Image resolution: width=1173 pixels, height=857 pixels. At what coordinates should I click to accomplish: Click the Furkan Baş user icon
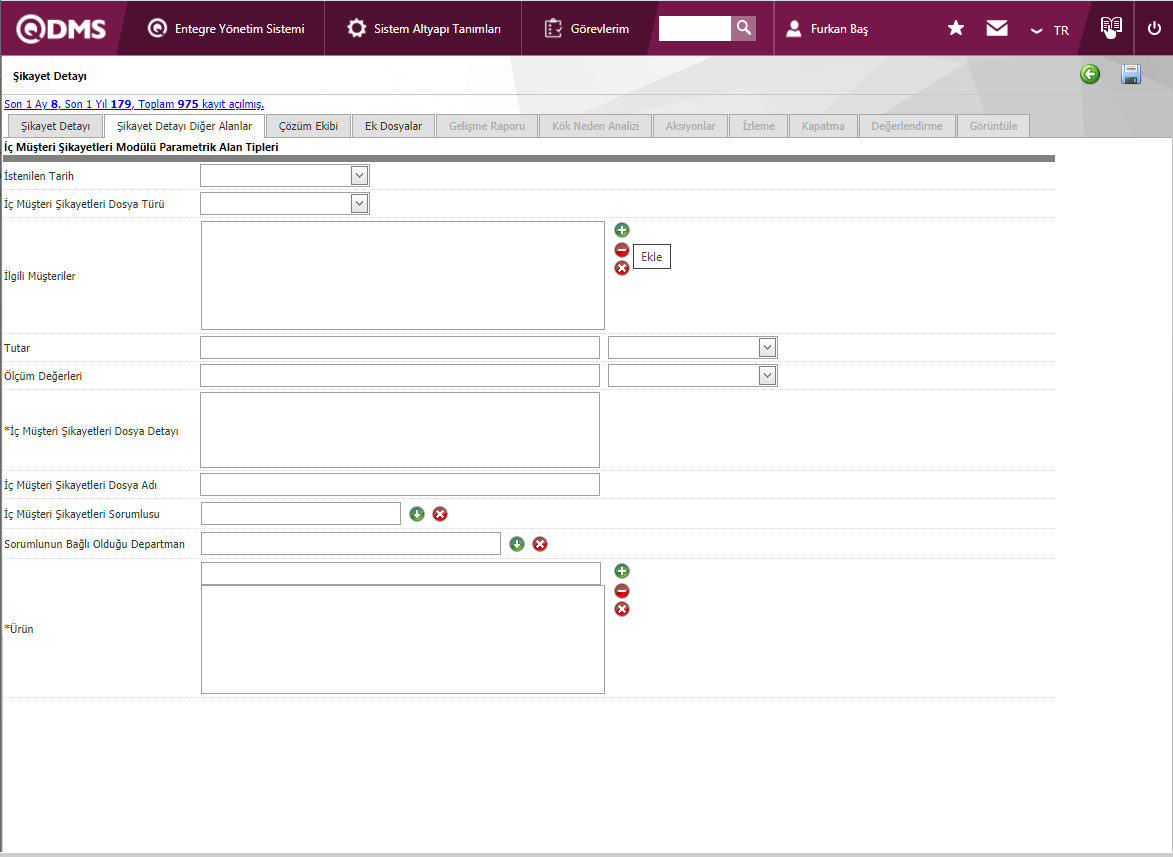(794, 28)
